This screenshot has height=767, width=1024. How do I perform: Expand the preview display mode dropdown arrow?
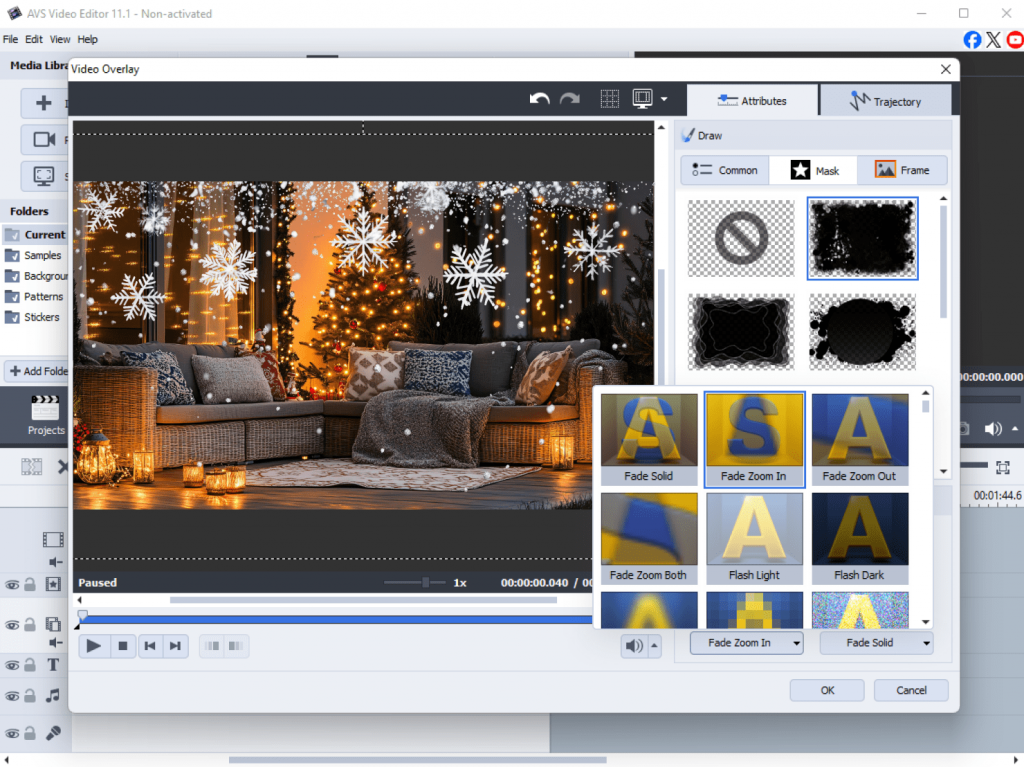click(664, 99)
